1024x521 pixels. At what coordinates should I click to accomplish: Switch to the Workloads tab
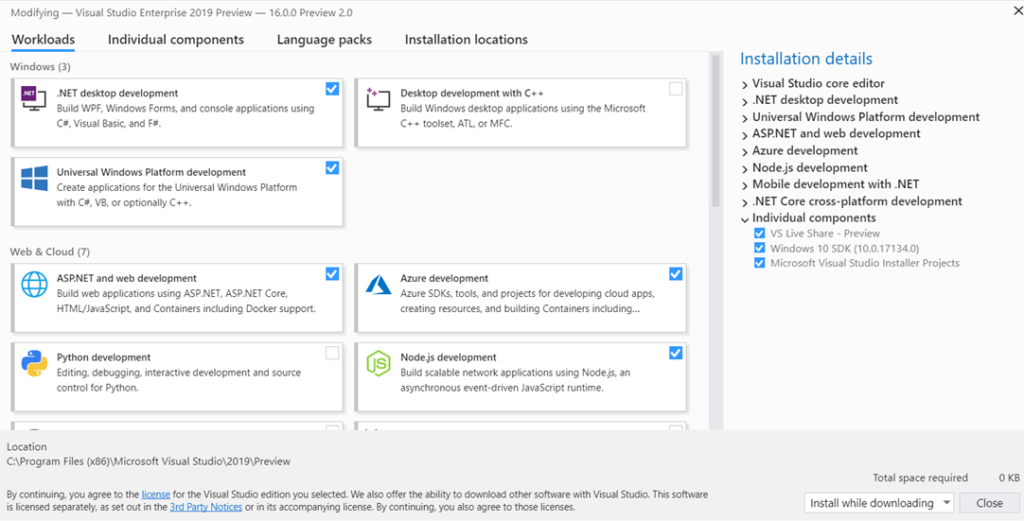pos(43,40)
